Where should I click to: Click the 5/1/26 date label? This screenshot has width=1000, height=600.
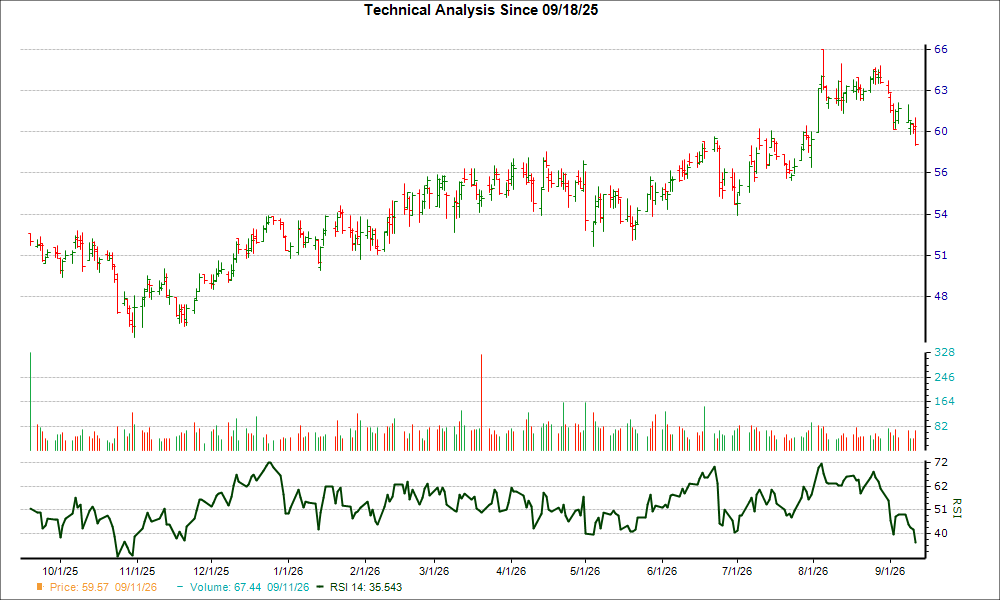(x=585, y=571)
